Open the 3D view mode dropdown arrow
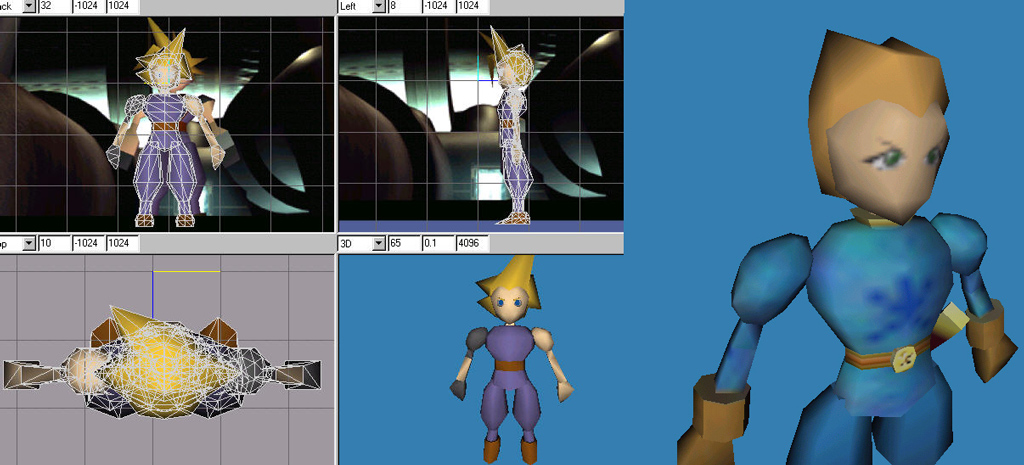This screenshot has height=465, width=1024. [379, 244]
